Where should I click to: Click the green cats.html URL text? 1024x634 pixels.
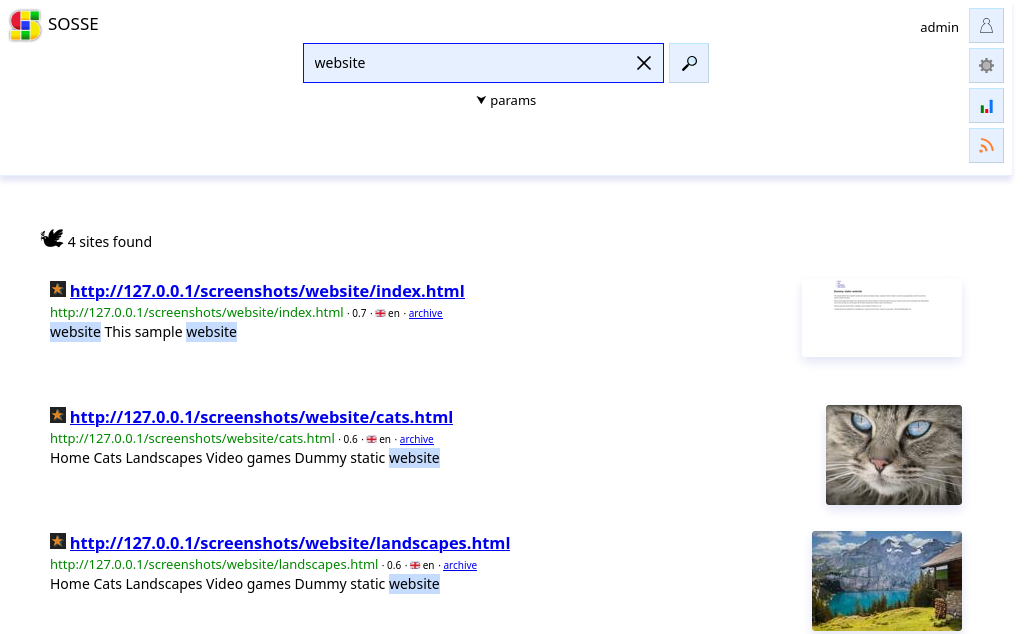pyautogui.click(x=192, y=439)
